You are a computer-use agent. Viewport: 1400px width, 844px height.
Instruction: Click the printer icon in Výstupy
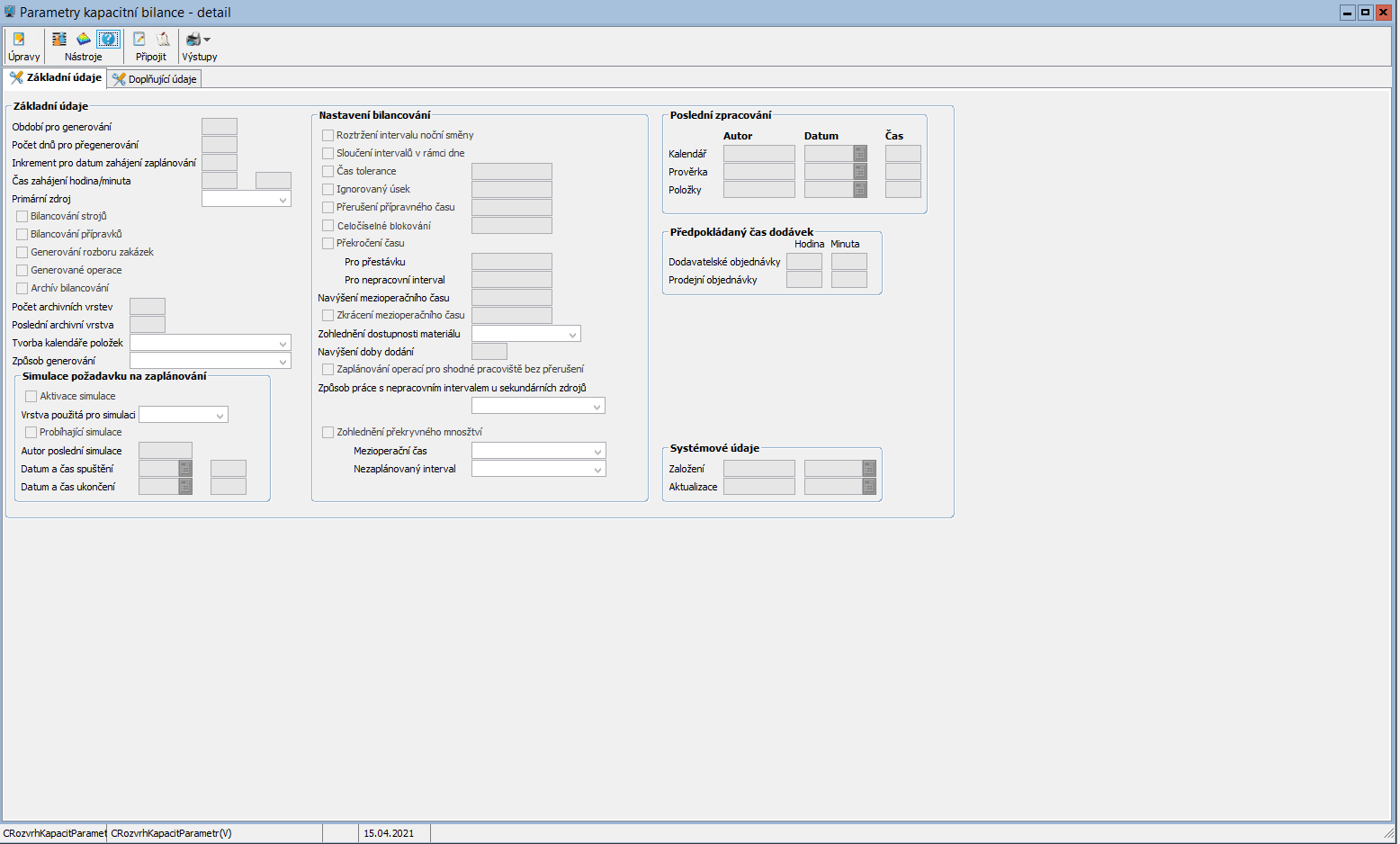pyautogui.click(x=193, y=40)
